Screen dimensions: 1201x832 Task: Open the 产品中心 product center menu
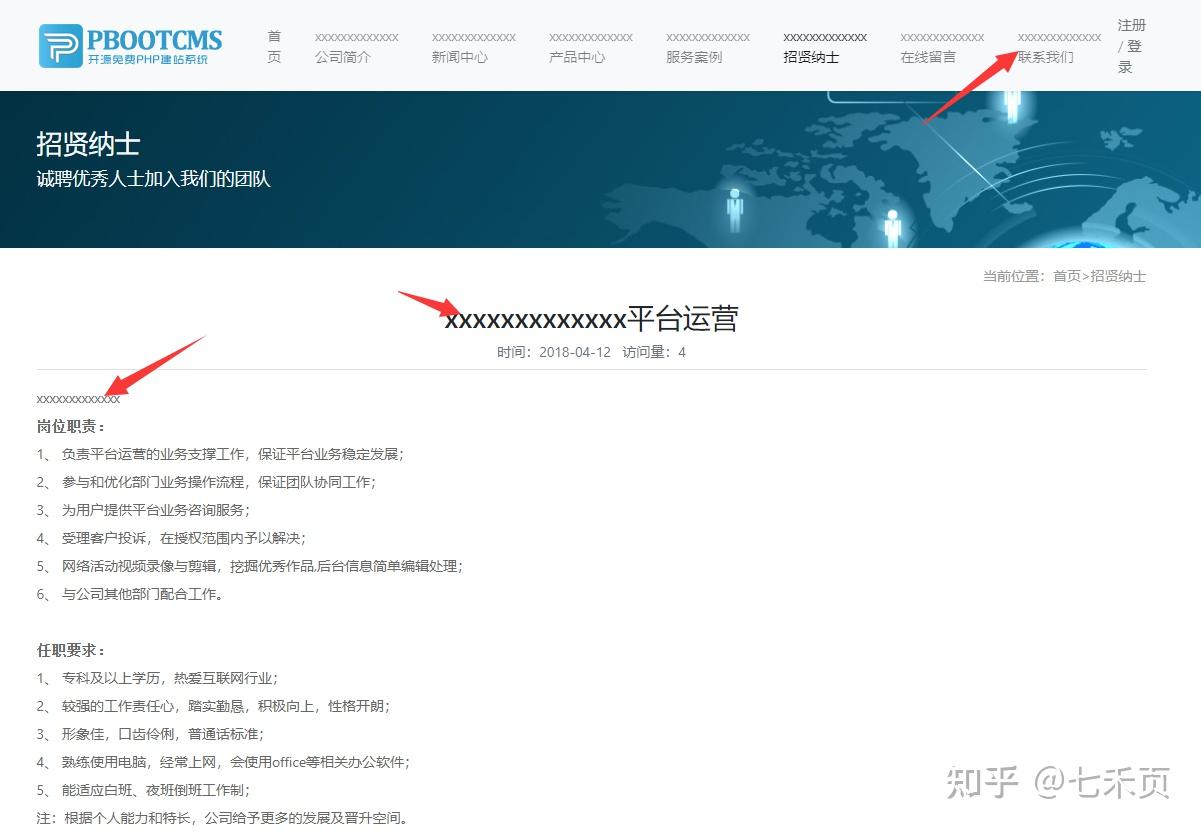click(x=588, y=45)
